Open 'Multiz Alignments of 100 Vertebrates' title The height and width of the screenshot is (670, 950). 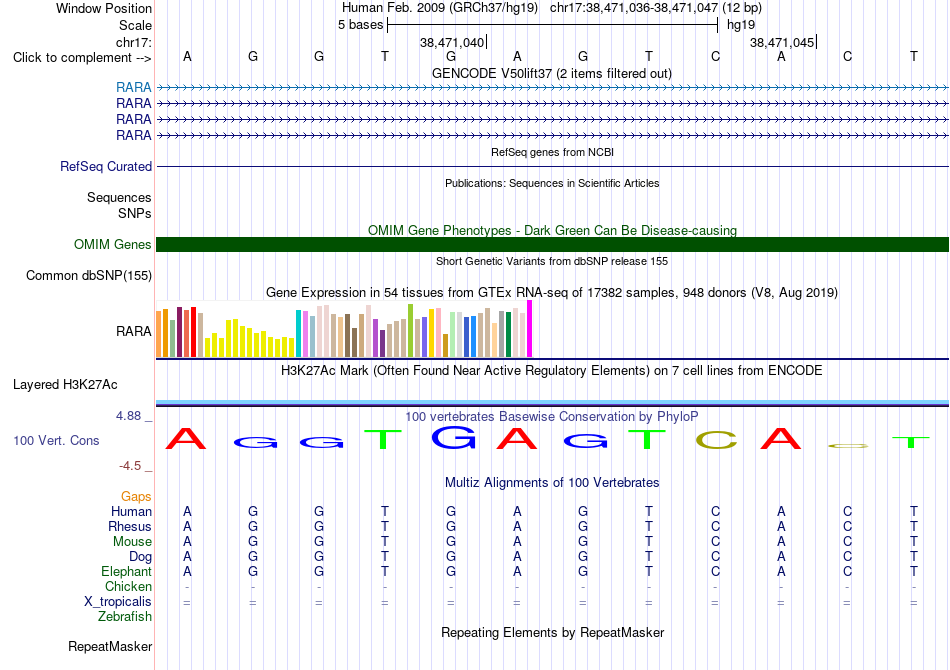552,483
